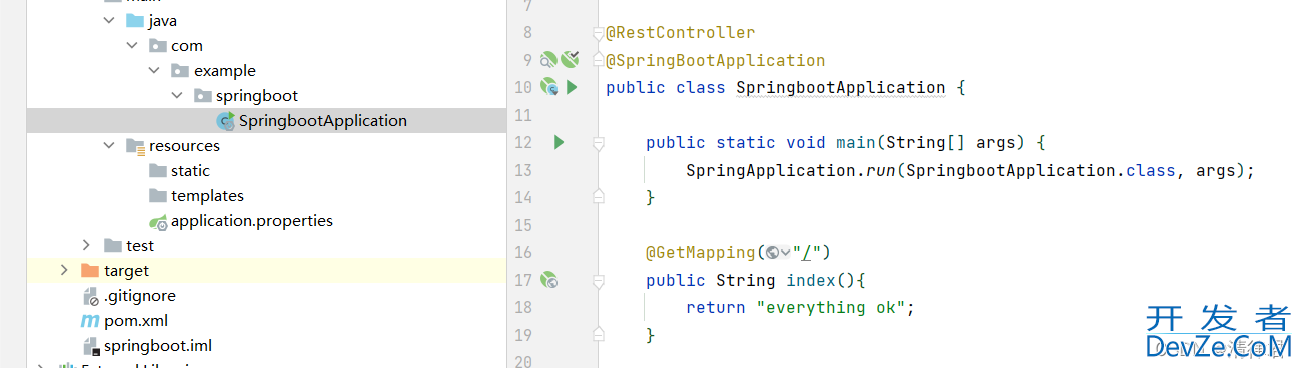The image size is (1302, 368).
Task: Click the green run arrow beside main method
Action: [x=559, y=143]
